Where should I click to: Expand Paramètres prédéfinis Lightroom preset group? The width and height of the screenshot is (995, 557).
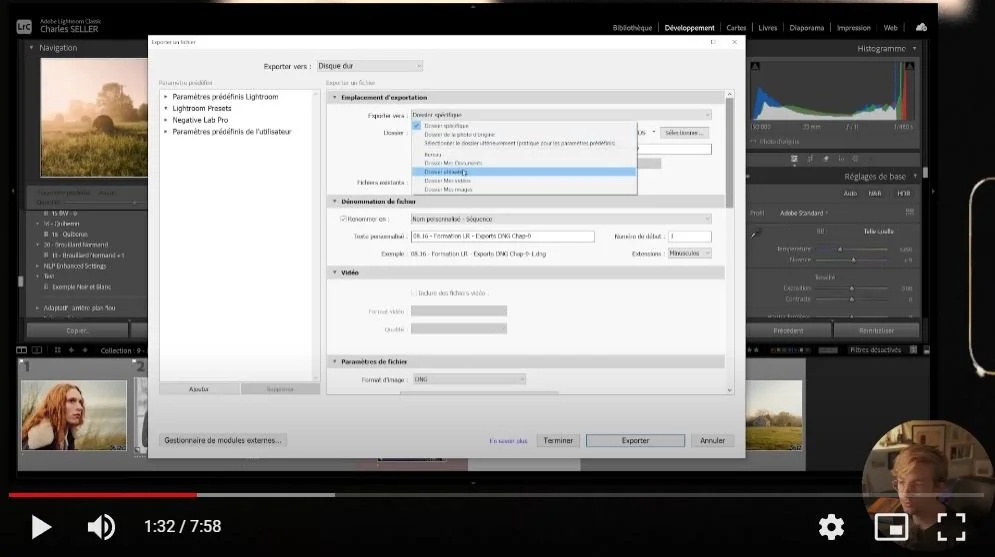pos(166,97)
